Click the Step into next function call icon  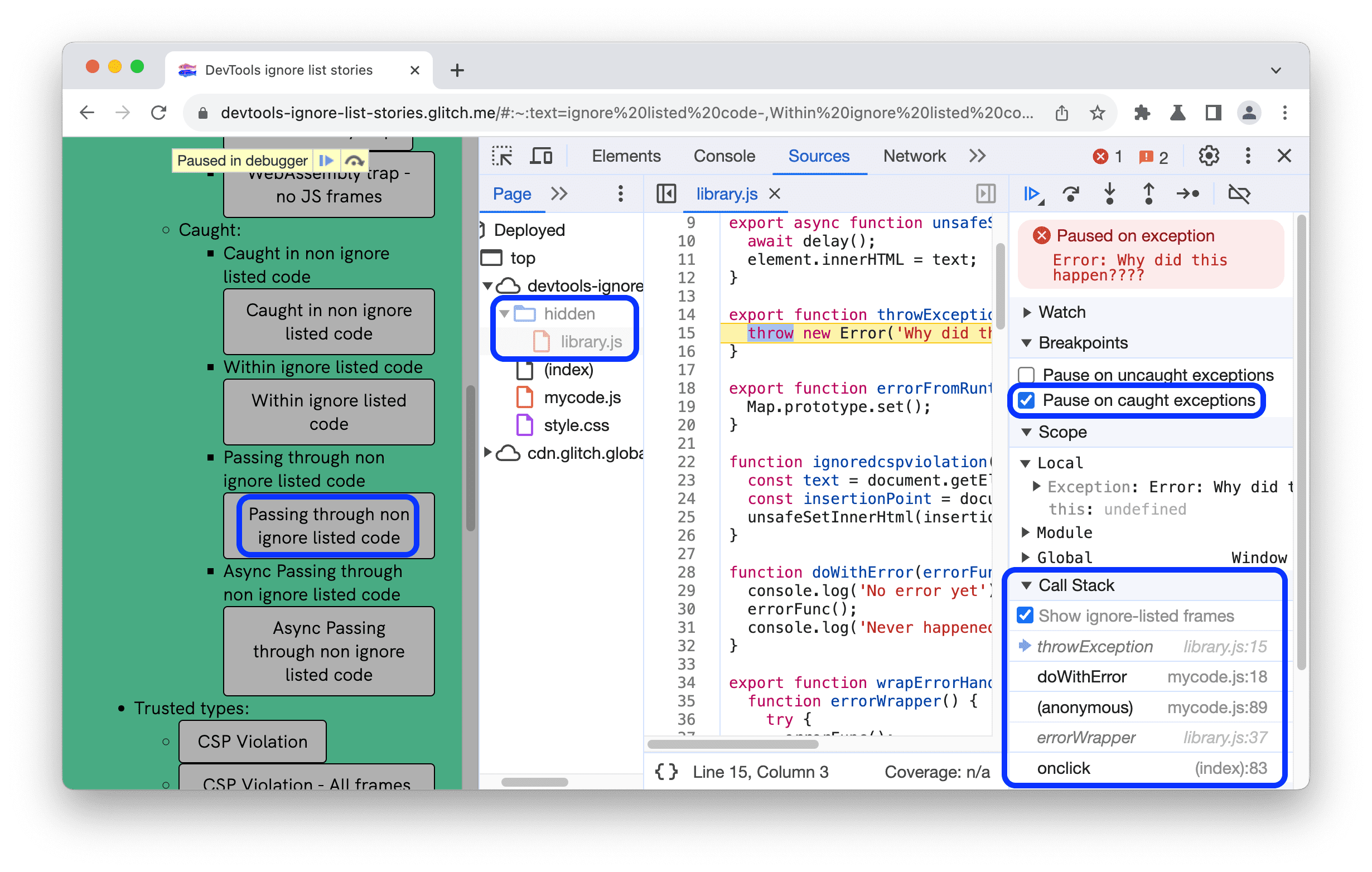[x=1110, y=194]
